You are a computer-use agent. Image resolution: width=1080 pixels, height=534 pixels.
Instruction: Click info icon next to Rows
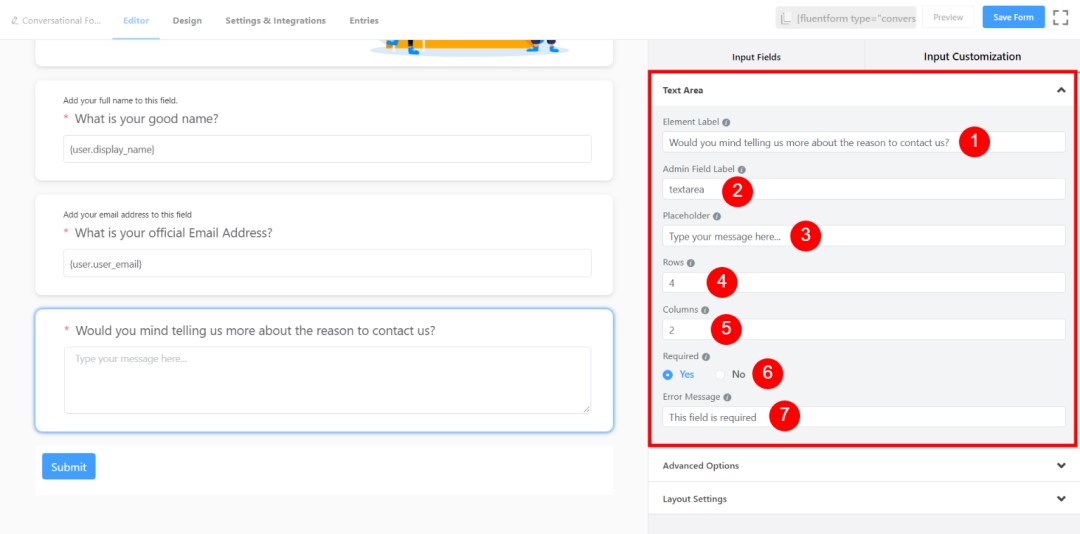(691, 263)
